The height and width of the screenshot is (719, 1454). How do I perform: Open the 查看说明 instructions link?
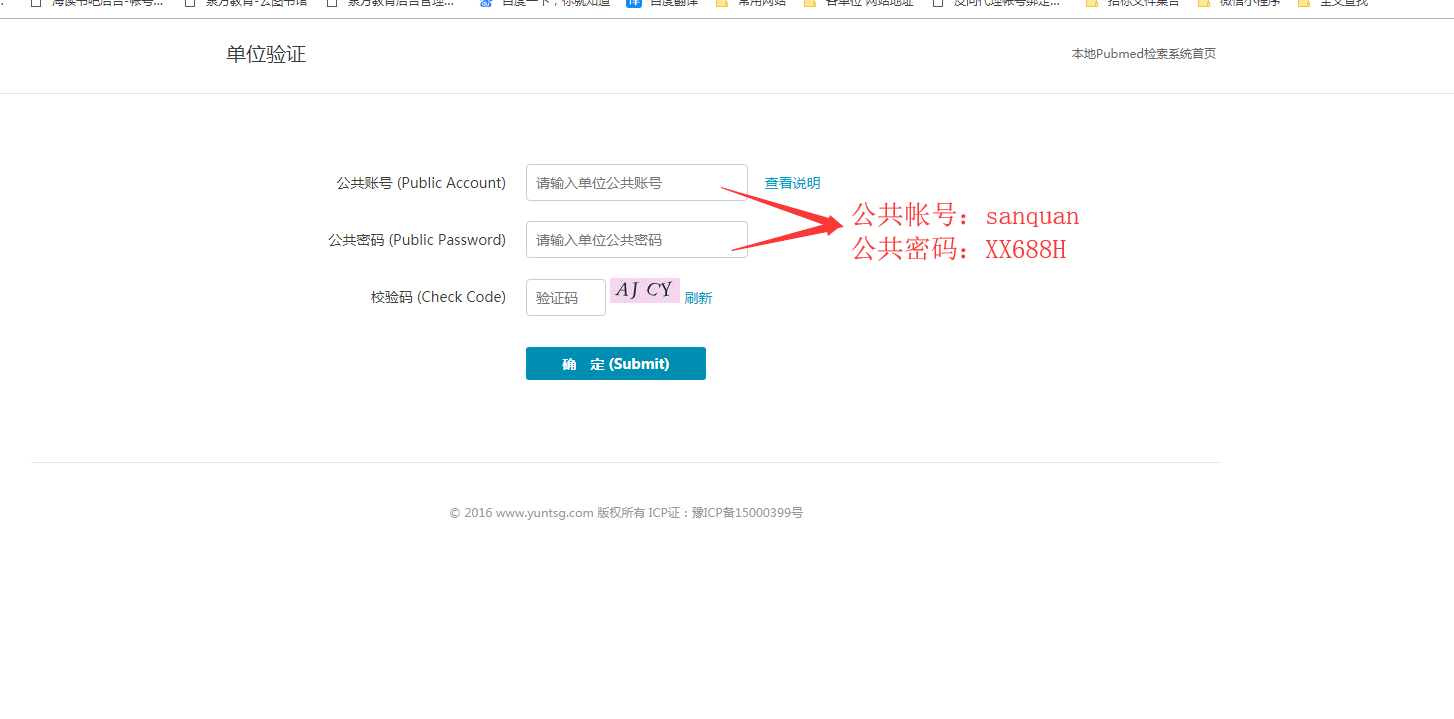point(792,183)
